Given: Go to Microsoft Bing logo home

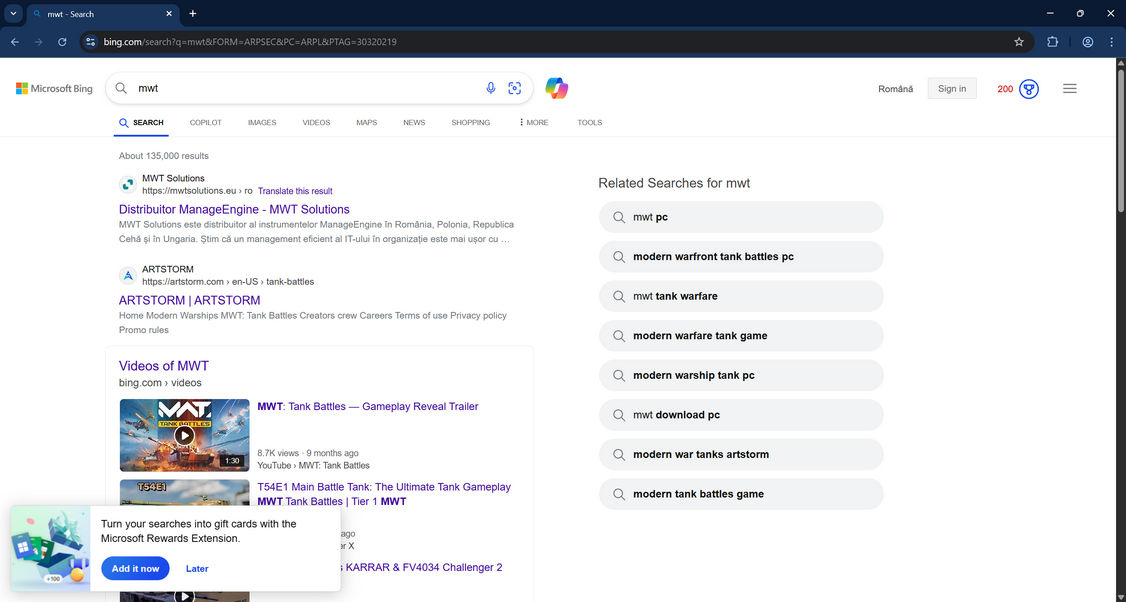Looking at the screenshot, I should (x=54, y=89).
